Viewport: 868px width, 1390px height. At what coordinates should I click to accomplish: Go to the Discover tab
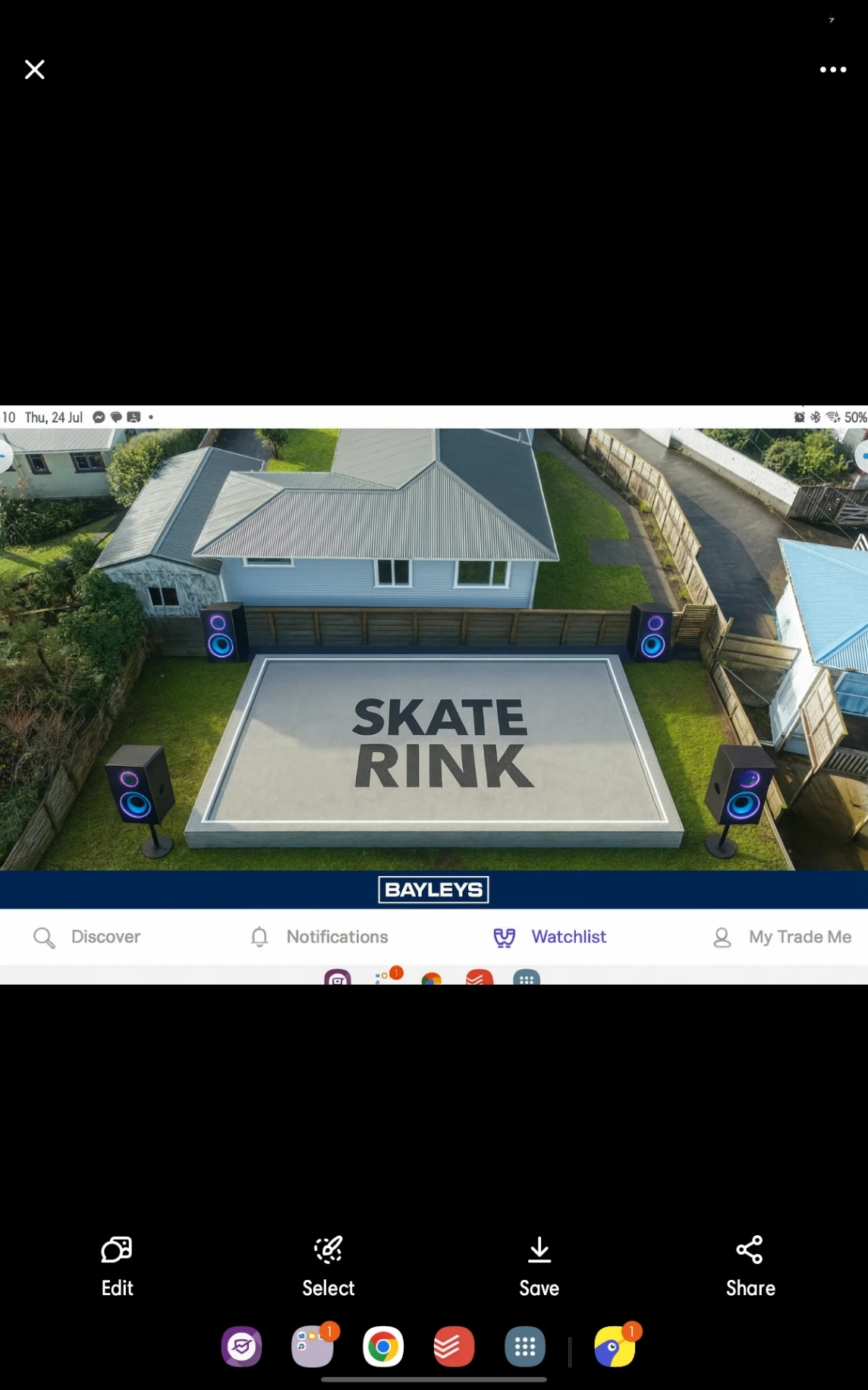[87, 937]
